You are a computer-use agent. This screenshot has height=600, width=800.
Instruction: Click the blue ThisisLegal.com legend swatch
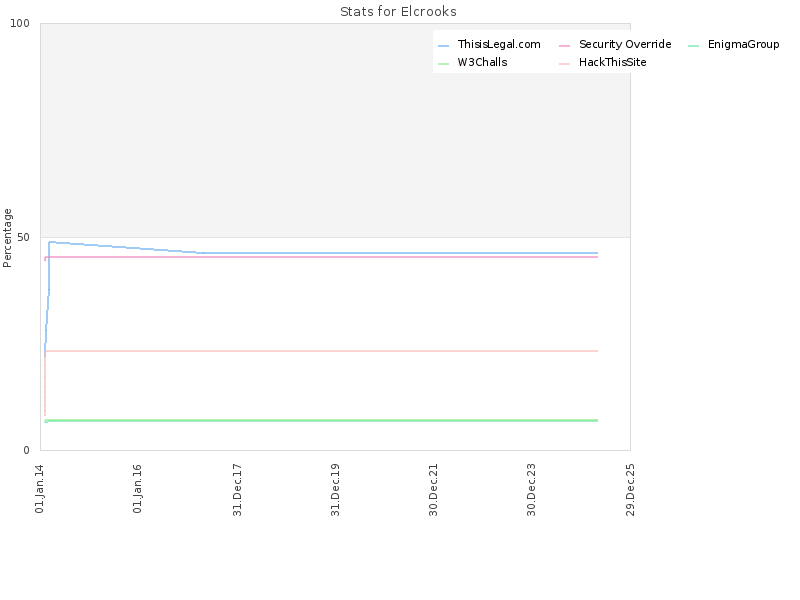(443, 46)
